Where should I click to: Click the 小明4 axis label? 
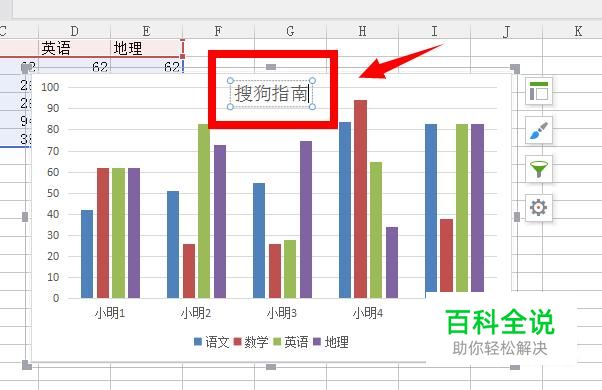tap(368, 313)
